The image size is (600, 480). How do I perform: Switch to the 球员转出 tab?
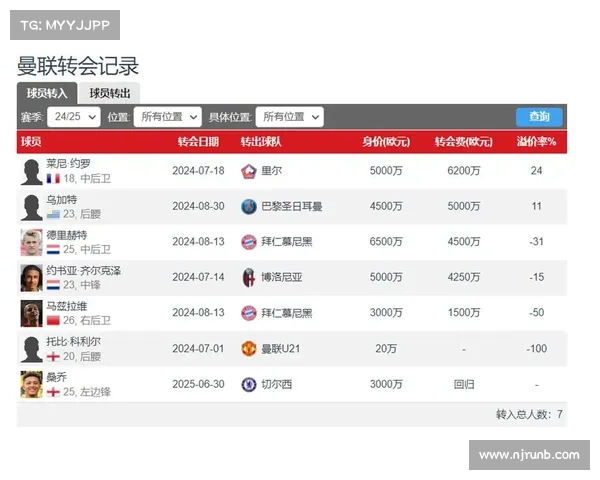click(x=110, y=93)
